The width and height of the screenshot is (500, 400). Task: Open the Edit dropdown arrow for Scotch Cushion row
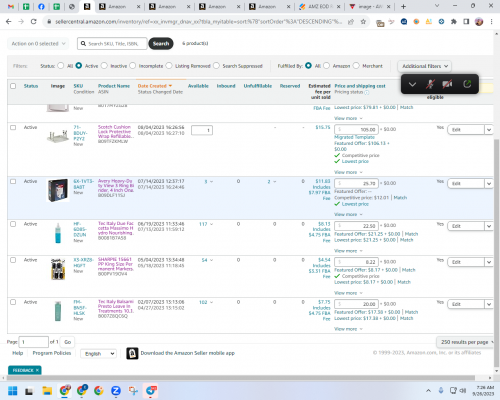click(x=489, y=130)
